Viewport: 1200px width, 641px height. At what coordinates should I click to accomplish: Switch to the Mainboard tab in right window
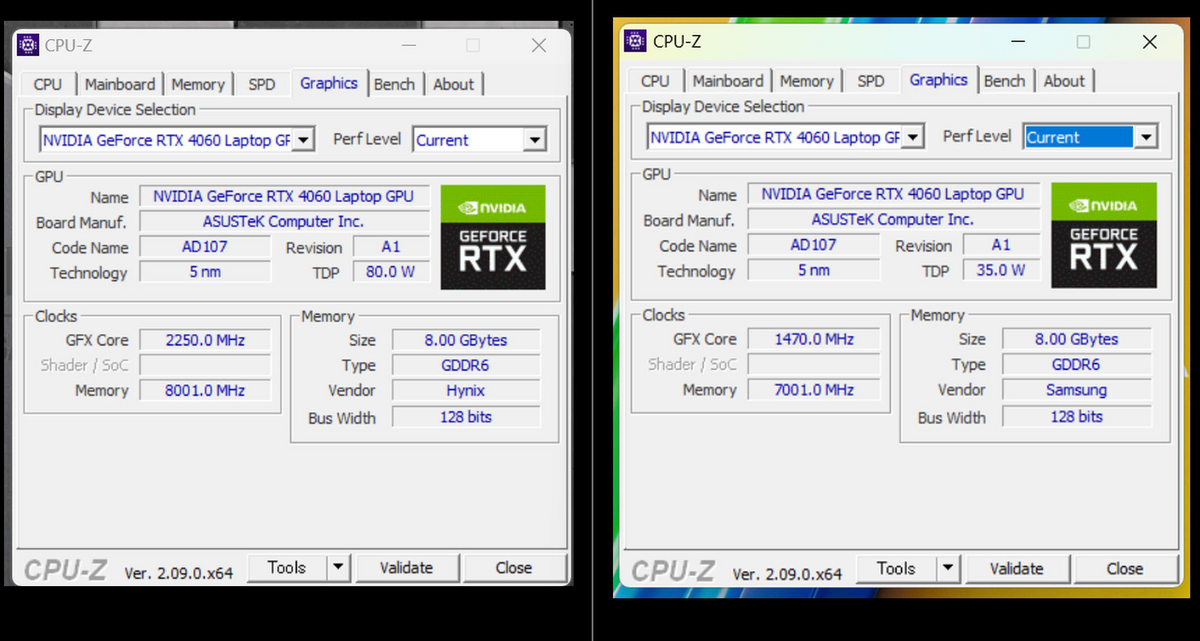click(728, 80)
